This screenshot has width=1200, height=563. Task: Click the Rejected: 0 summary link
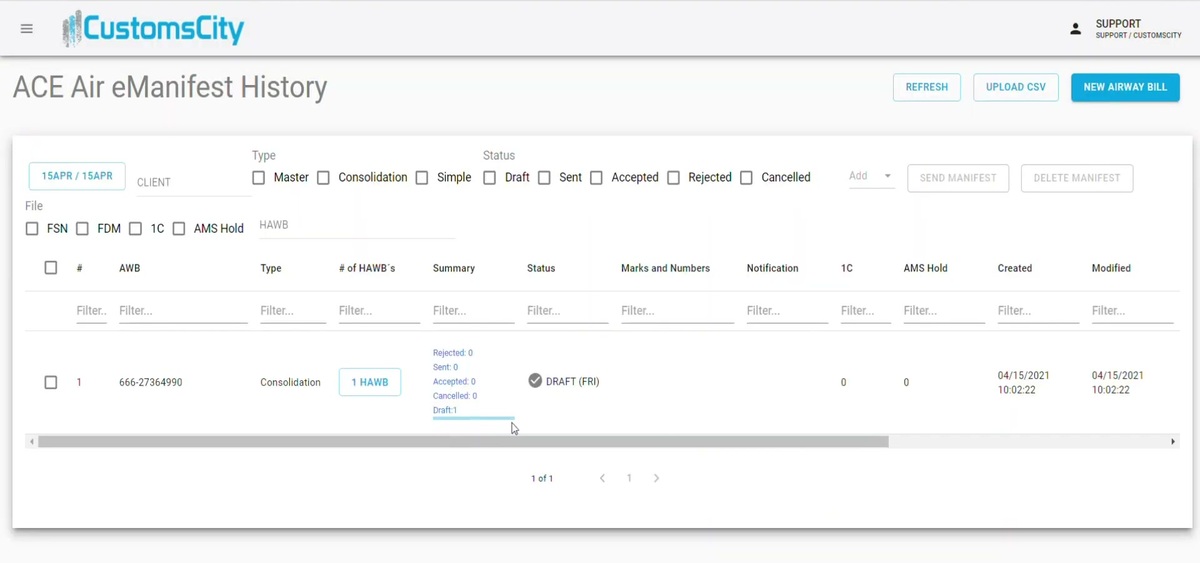click(x=453, y=353)
